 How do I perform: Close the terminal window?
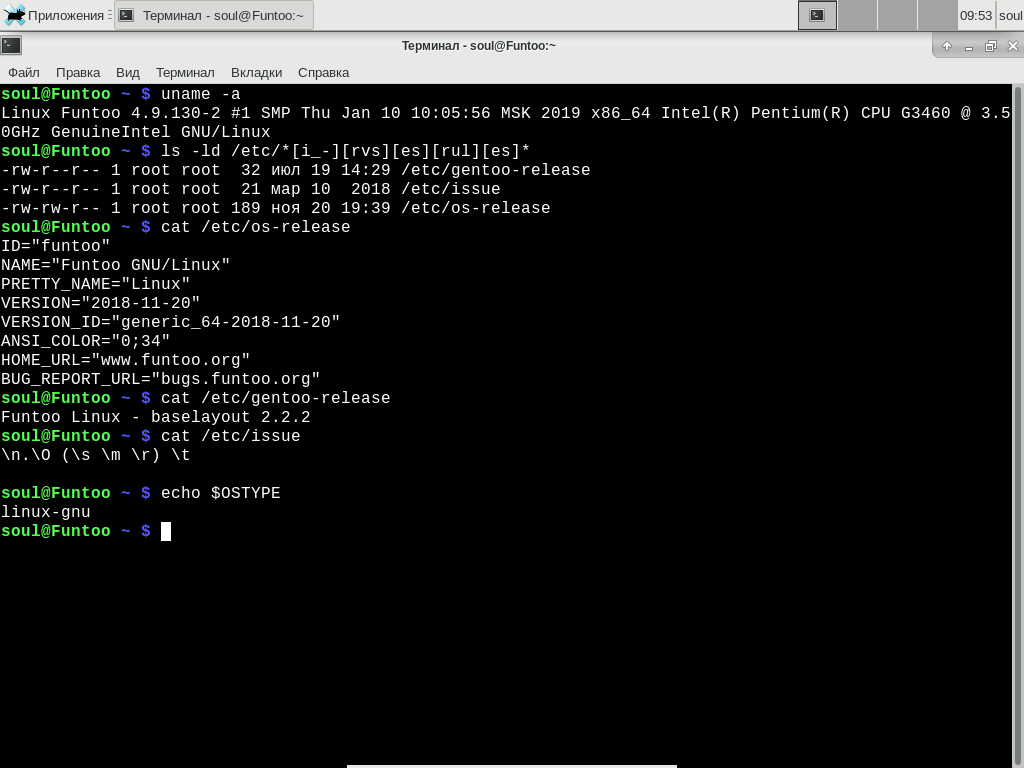1013,46
